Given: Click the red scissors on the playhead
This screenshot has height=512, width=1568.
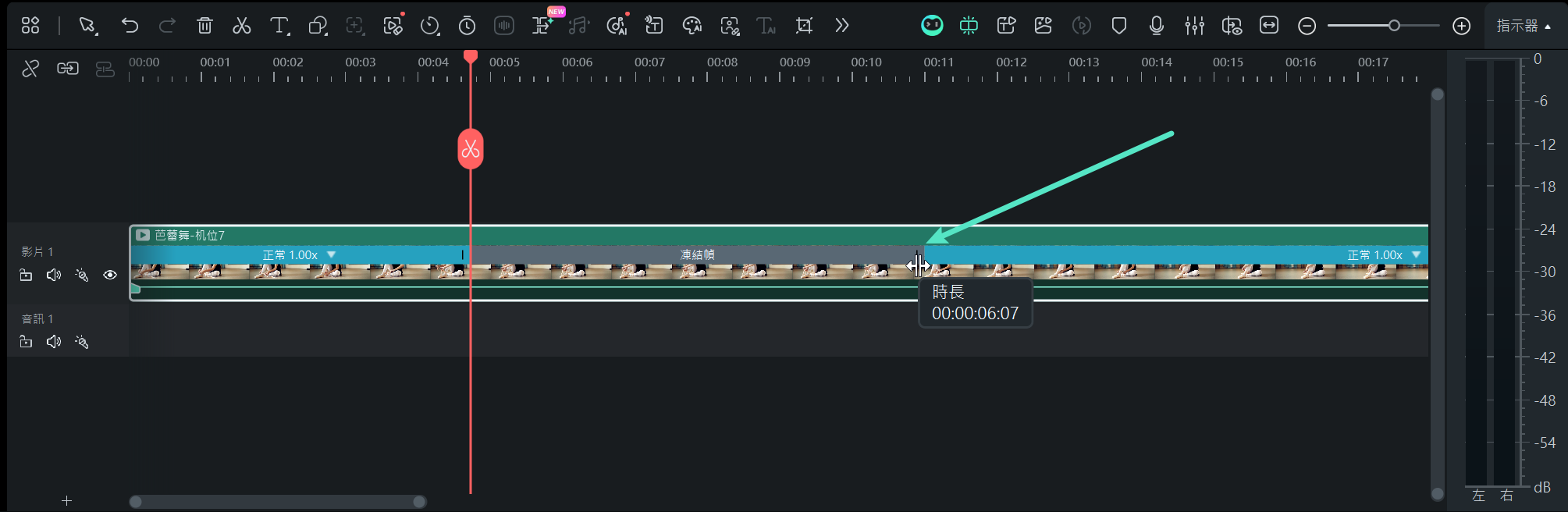Looking at the screenshot, I should pos(471,148).
